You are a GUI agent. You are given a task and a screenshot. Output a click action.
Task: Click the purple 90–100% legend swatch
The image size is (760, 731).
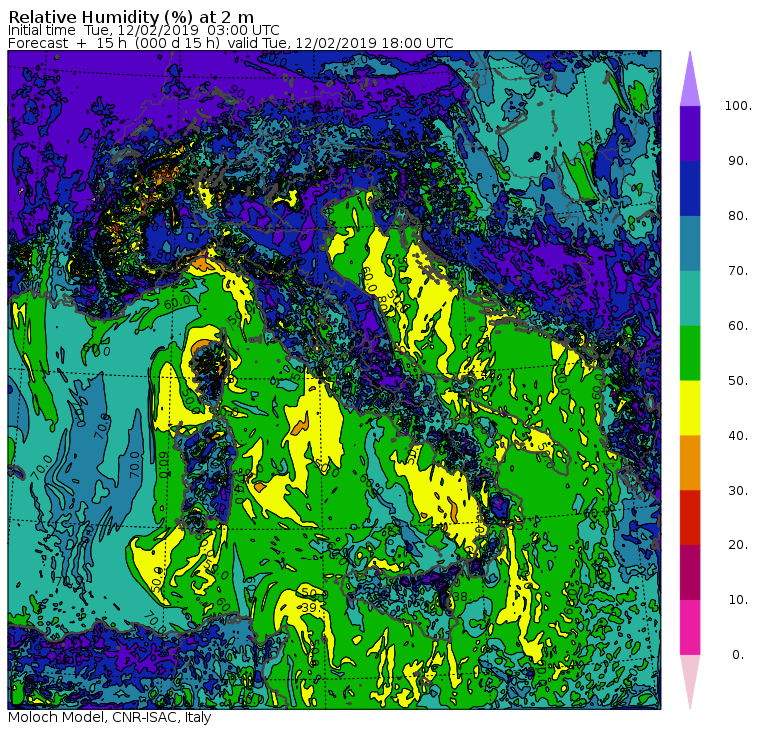pyautogui.click(x=690, y=133)
